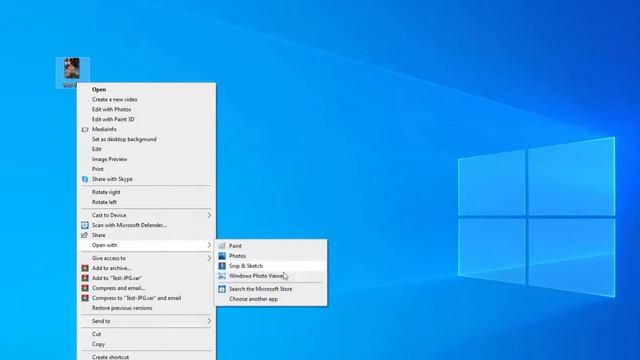Choose Edit with Paint 3D
Image resolution: width=640 pixels, height=360 pixels.
(146, 119)
